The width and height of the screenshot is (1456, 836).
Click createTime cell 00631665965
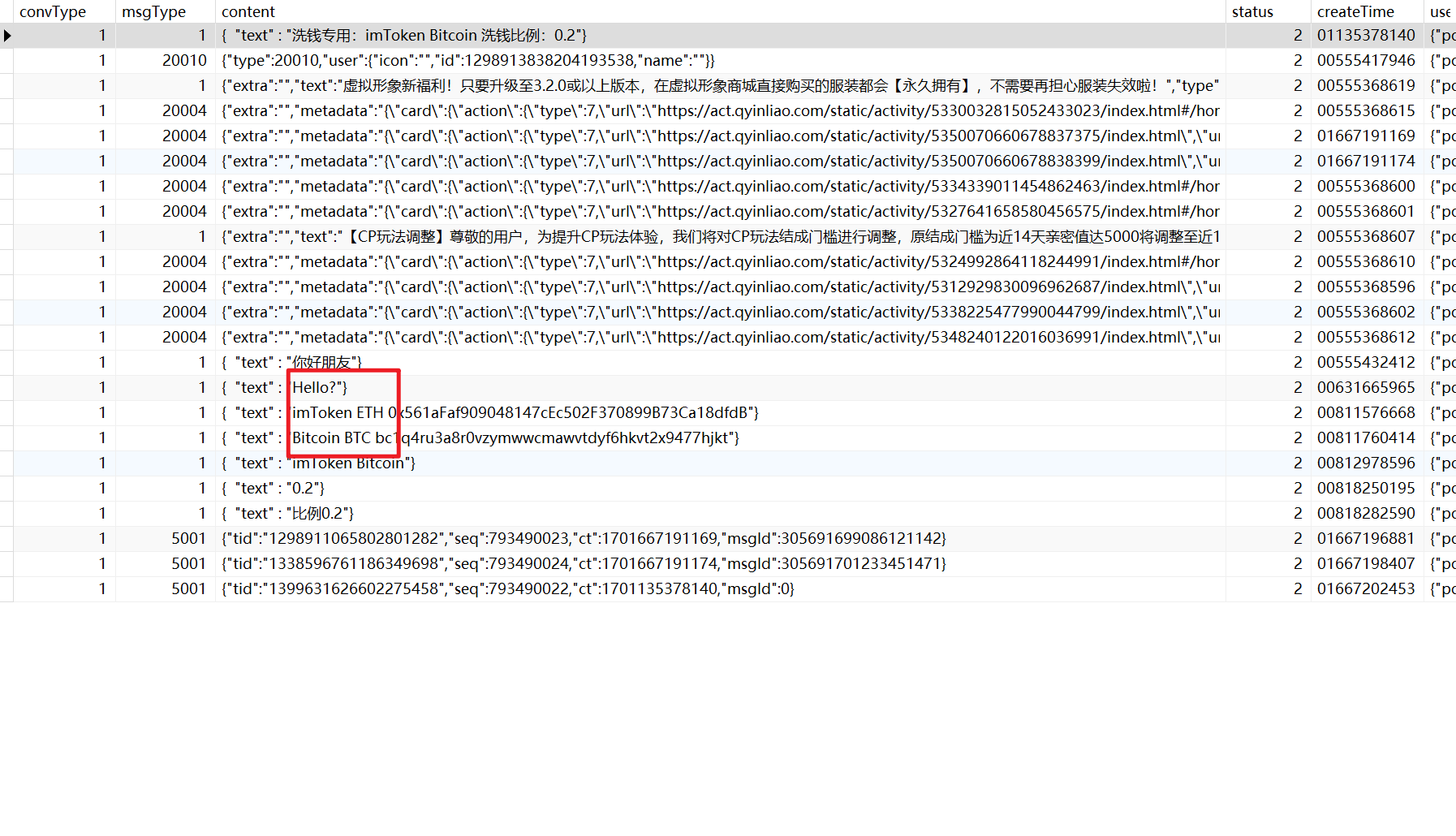(1367, 388)
